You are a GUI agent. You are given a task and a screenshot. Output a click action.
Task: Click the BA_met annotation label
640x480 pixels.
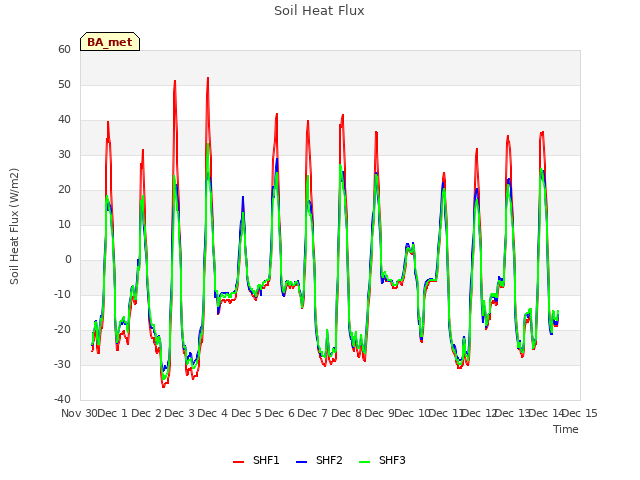point(110,42)
